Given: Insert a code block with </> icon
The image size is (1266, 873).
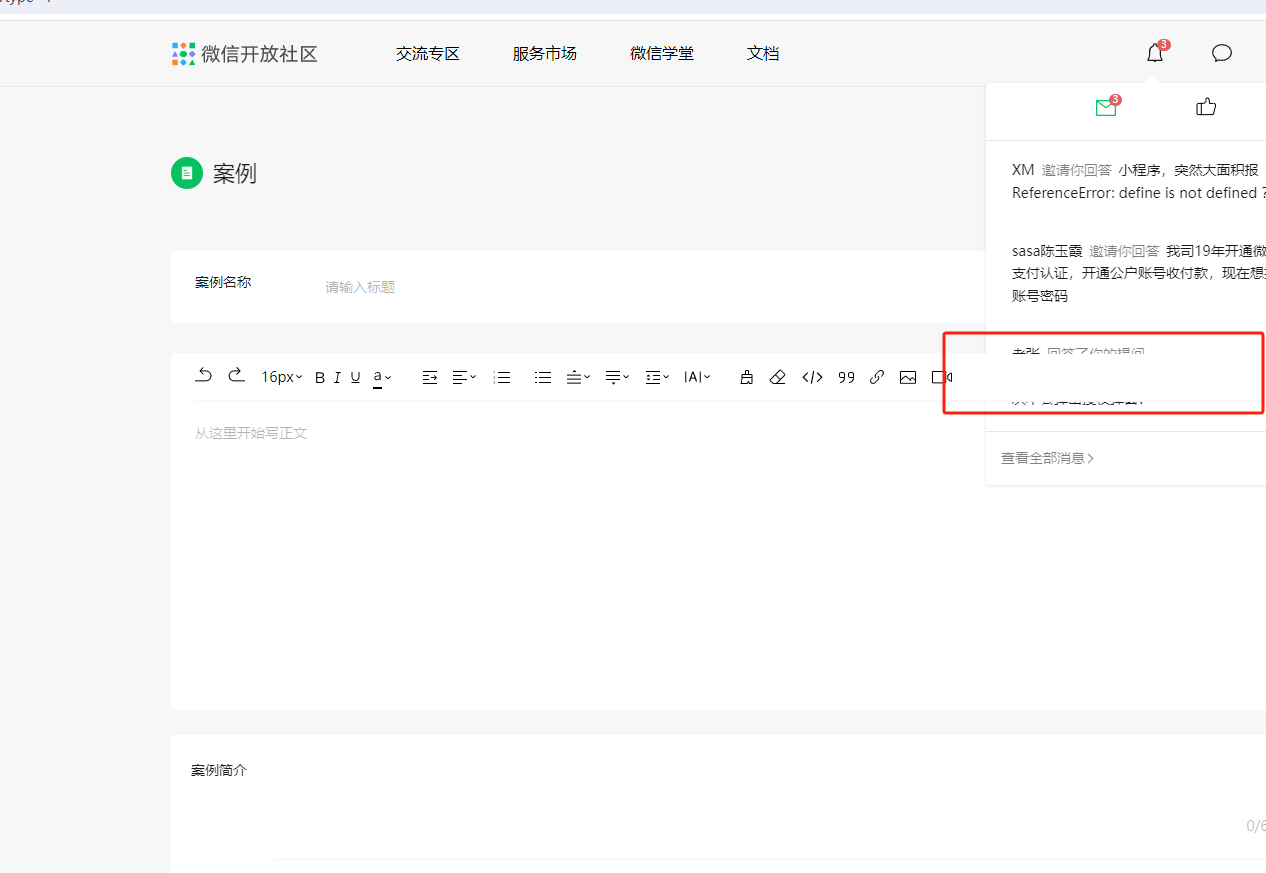Looking at the screenshot, I should coord(812,377).
